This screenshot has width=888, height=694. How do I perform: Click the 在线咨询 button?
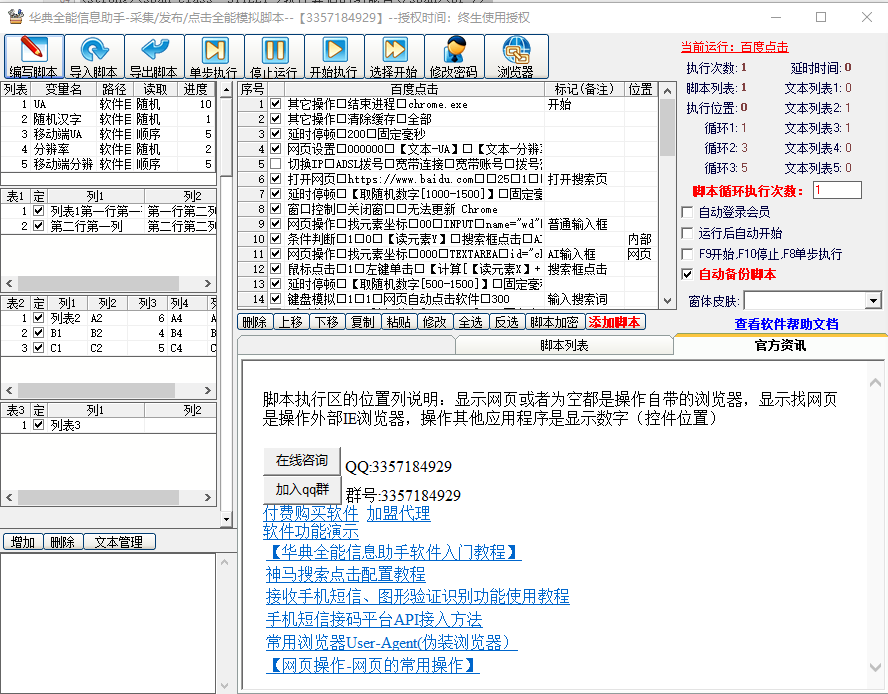(x=301, y=461)
